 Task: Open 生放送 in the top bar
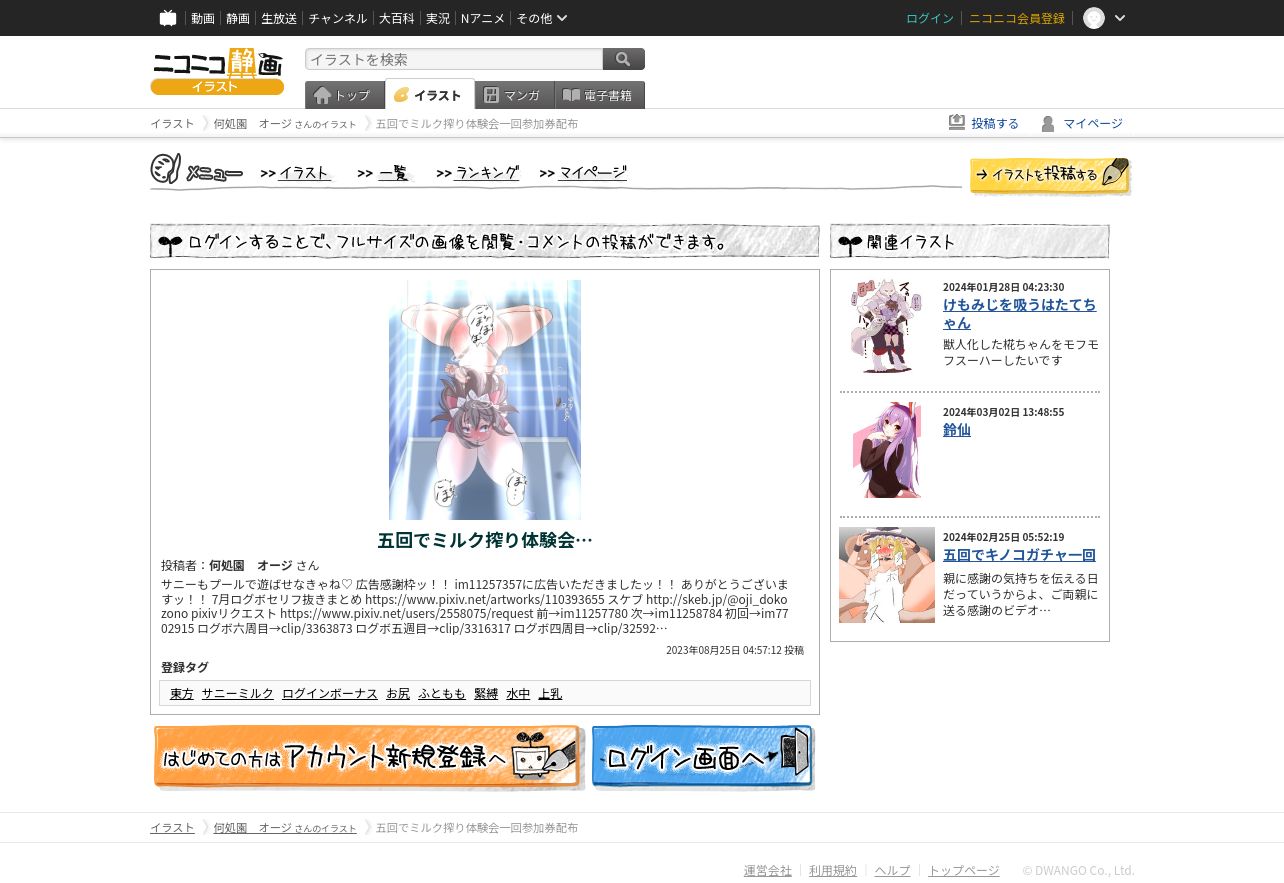pyautogui.click(x=279, y=18)
